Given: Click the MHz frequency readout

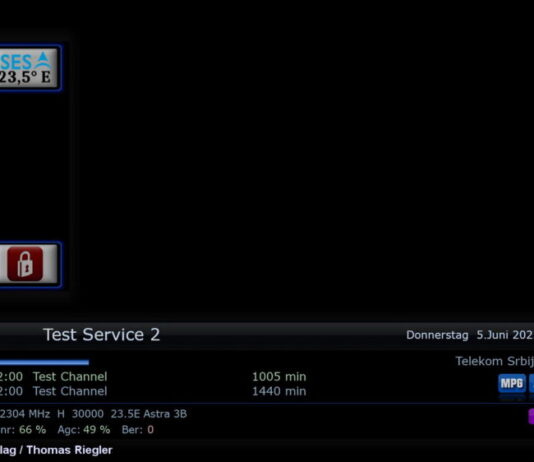Looking at the screenshot, I should [x=25, y=414].
